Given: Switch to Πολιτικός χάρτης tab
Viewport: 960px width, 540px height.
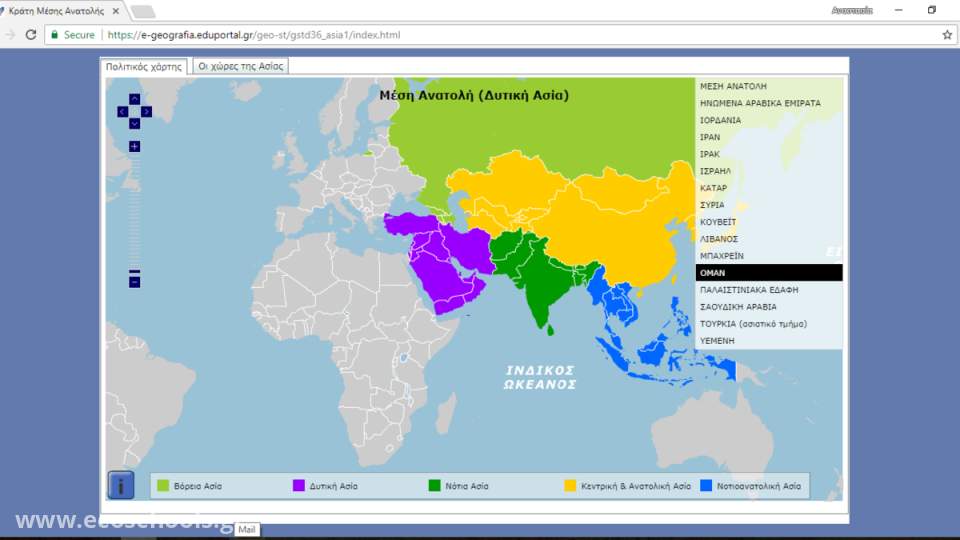Looking at the screenshot, I should click(145, 66).
